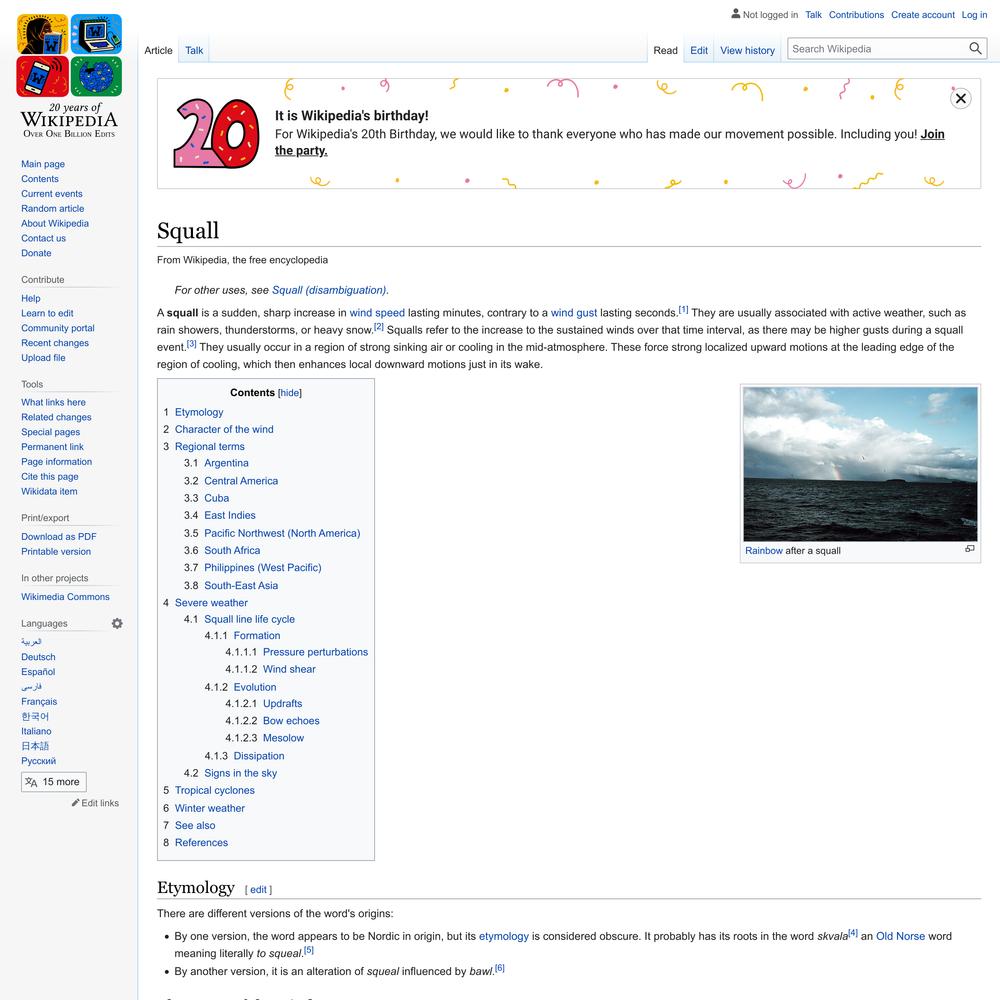Switch to Русский language
Viewport: 1000px width, 1000px height.
(38, 761)
